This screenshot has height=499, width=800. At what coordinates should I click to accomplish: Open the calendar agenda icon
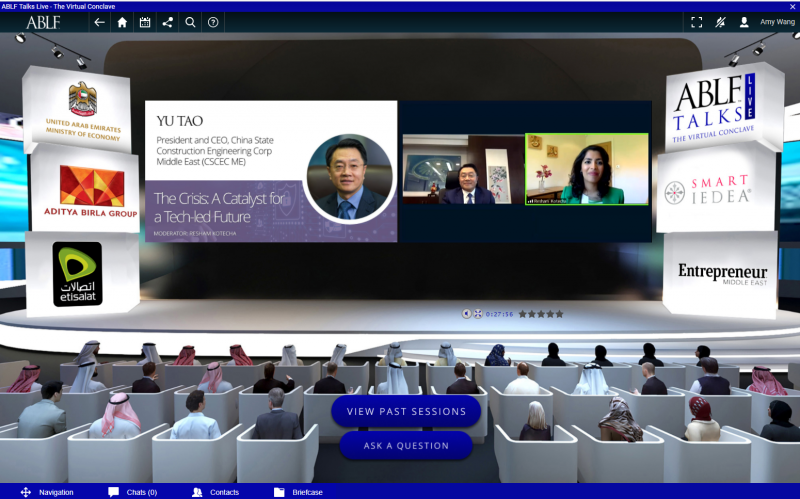coord(145,22)
